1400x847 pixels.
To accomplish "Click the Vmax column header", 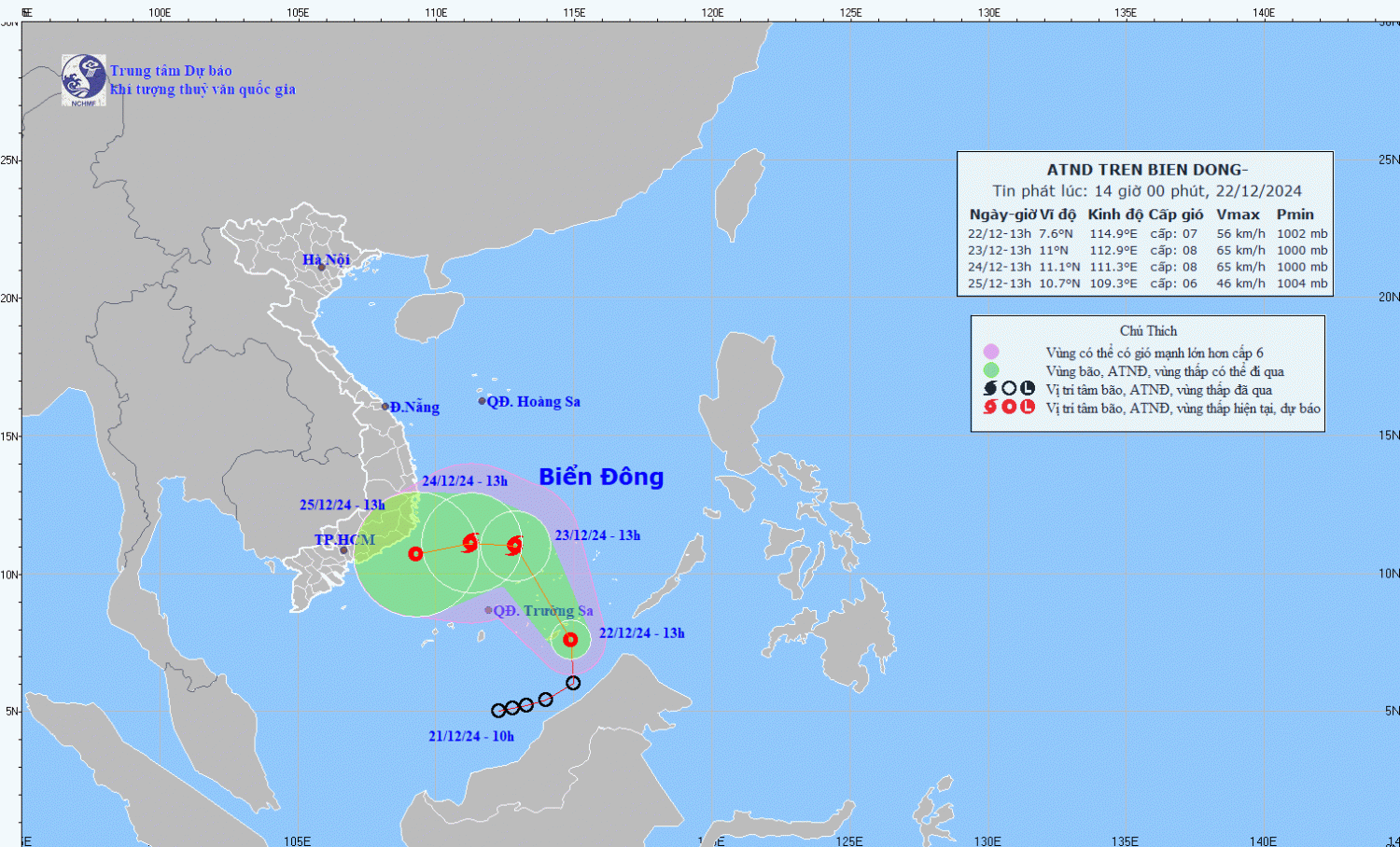I will (1238, 215).
